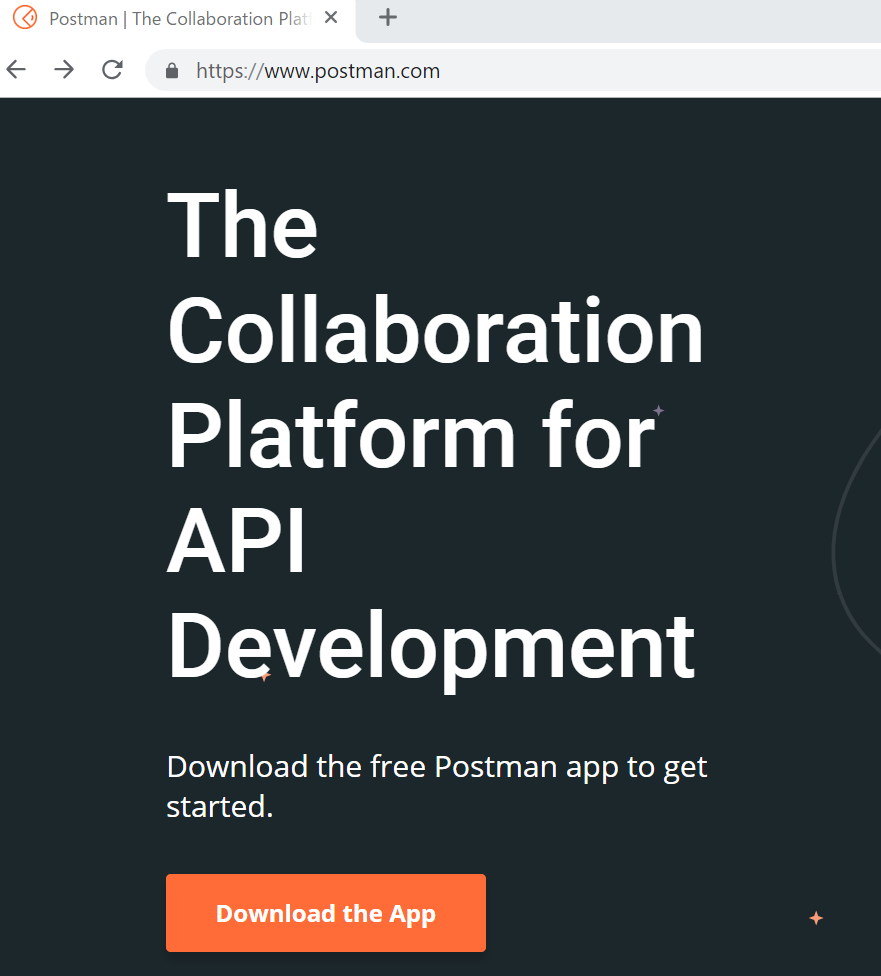The height and width of the screenshot is (976, 881).
Task: Open a new browser tab
Action: pos(387,17)
